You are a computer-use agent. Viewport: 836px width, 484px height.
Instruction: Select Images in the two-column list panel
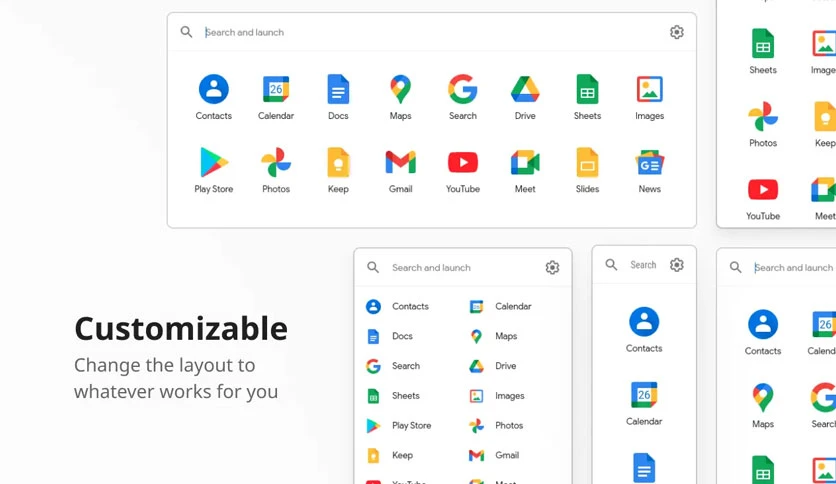[x=497, y=396]
